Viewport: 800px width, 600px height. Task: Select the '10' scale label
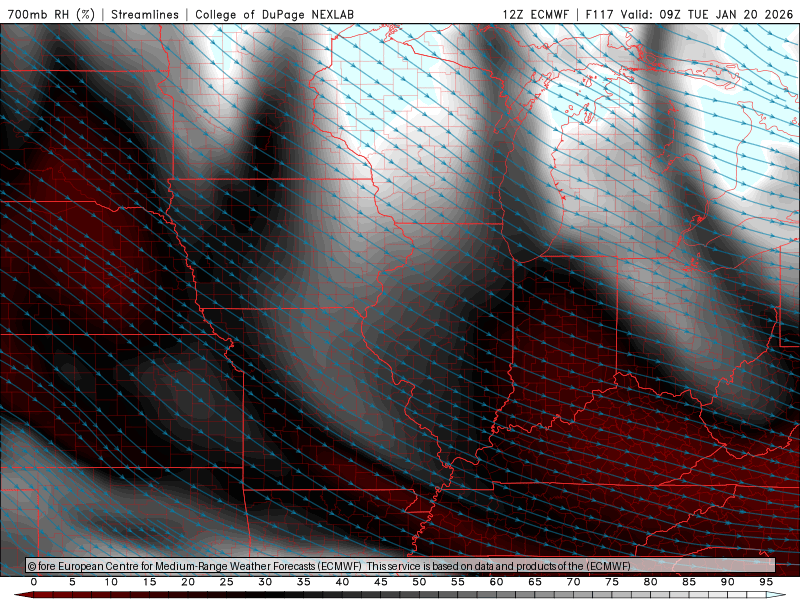click(111, 582)
